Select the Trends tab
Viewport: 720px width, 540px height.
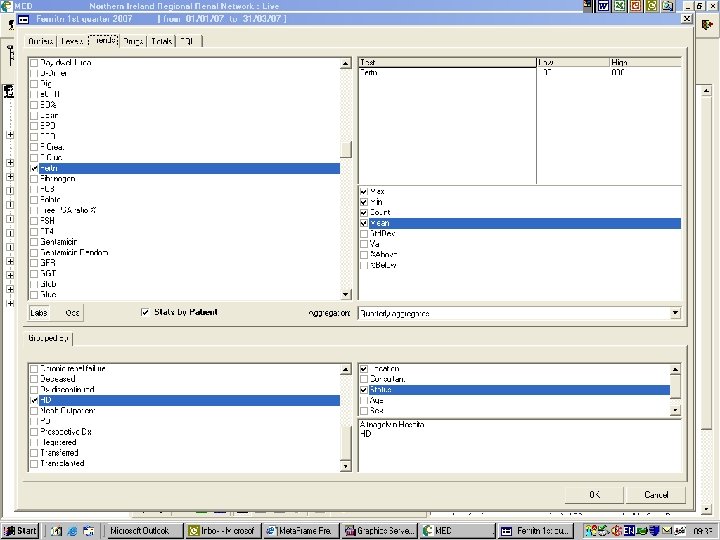pyautogui.click(x=103, y=40)
